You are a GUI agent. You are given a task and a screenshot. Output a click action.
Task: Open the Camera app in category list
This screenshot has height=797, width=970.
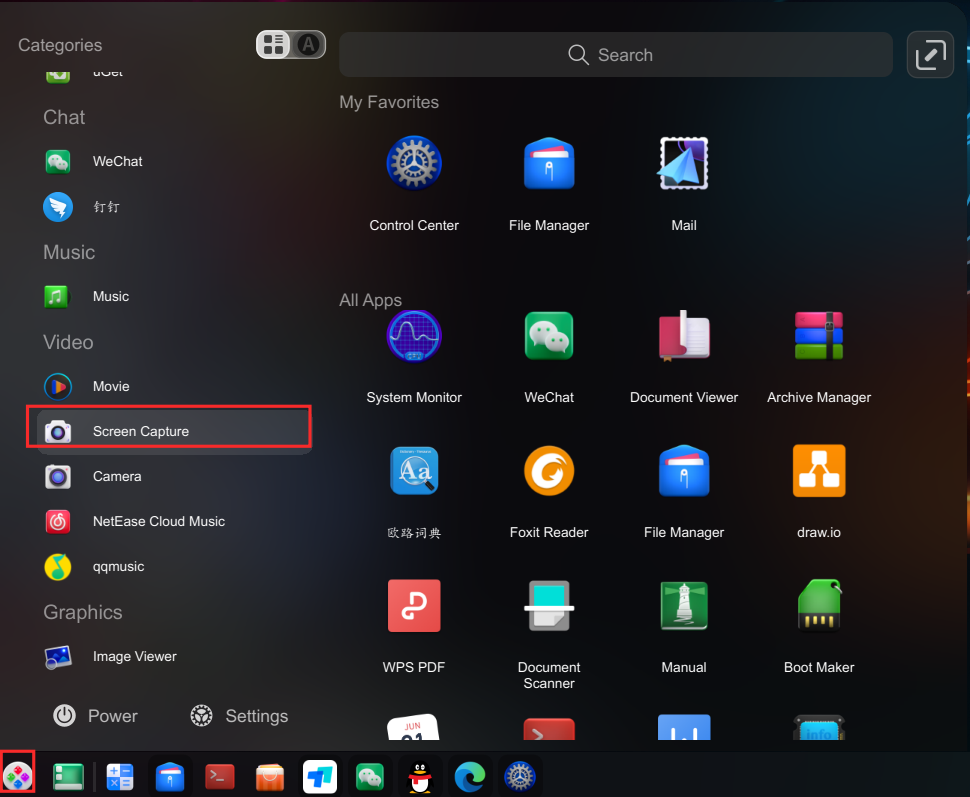(176, 476)
